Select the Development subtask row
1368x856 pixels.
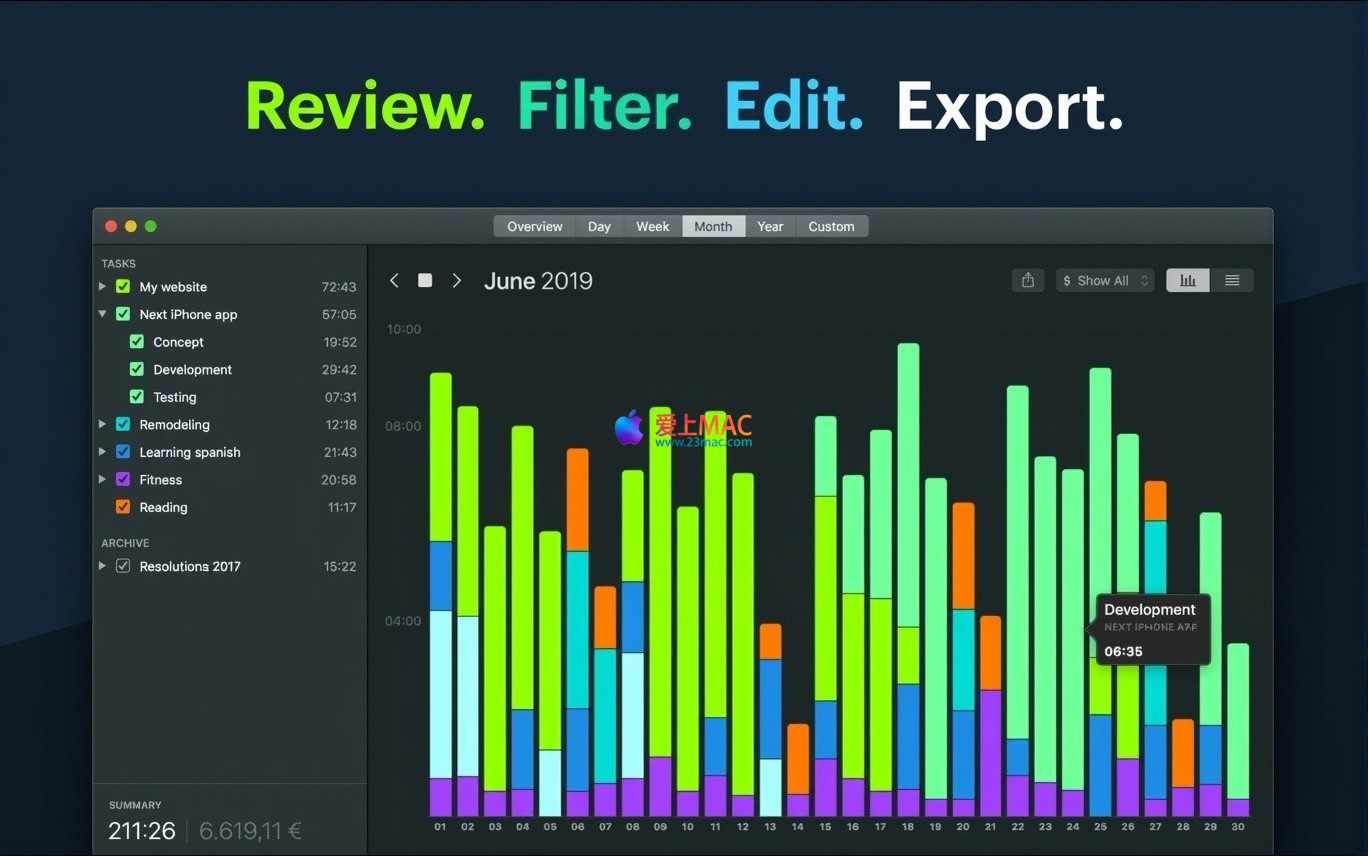pyautogui.click(x=192, y=370)
